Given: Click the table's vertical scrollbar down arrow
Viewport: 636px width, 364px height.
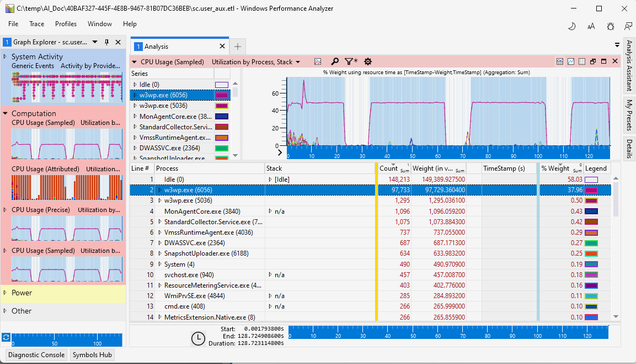Looking at the screenshot, I should [x=616, y=317].
